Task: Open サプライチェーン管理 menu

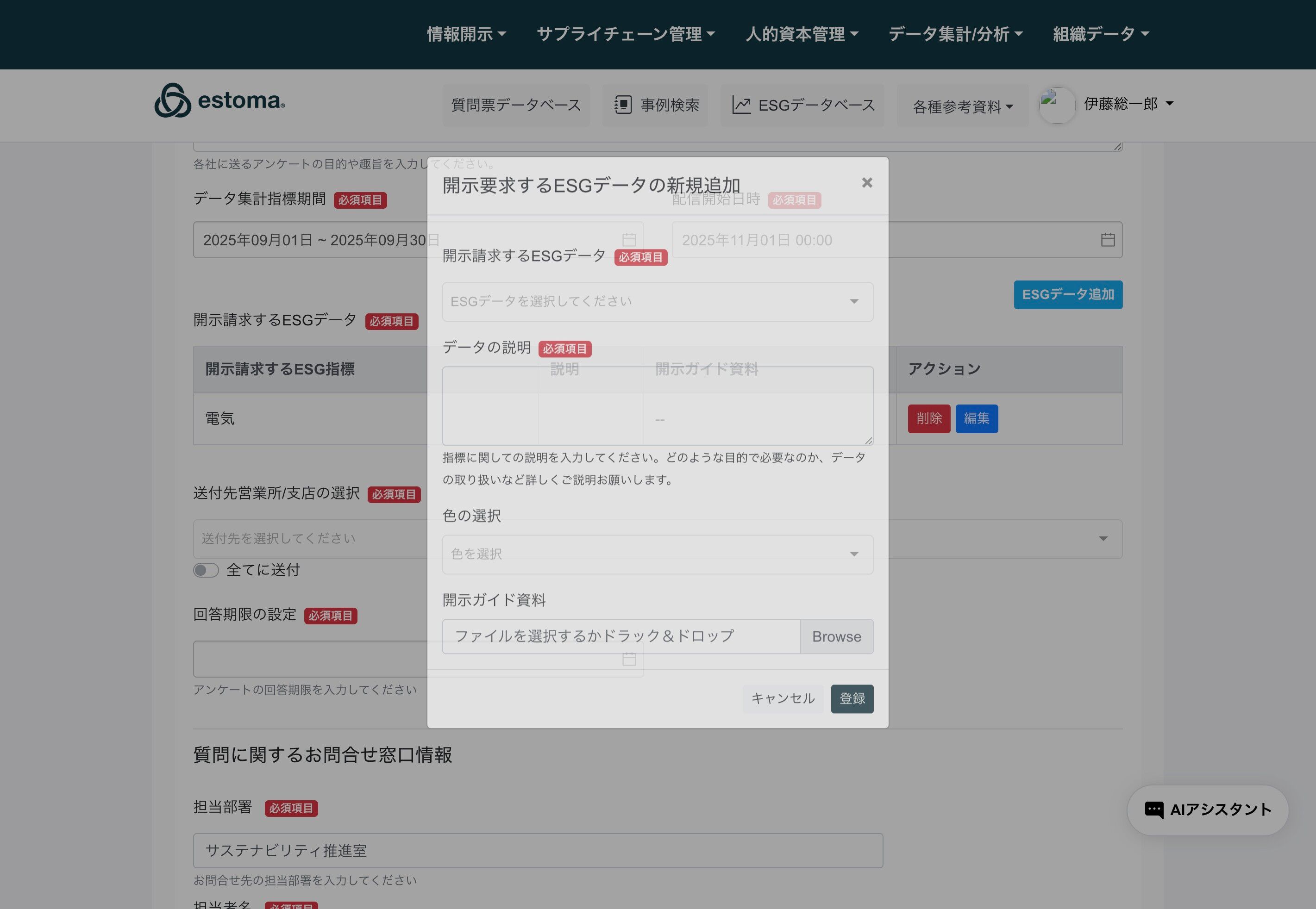Action: 625,34
